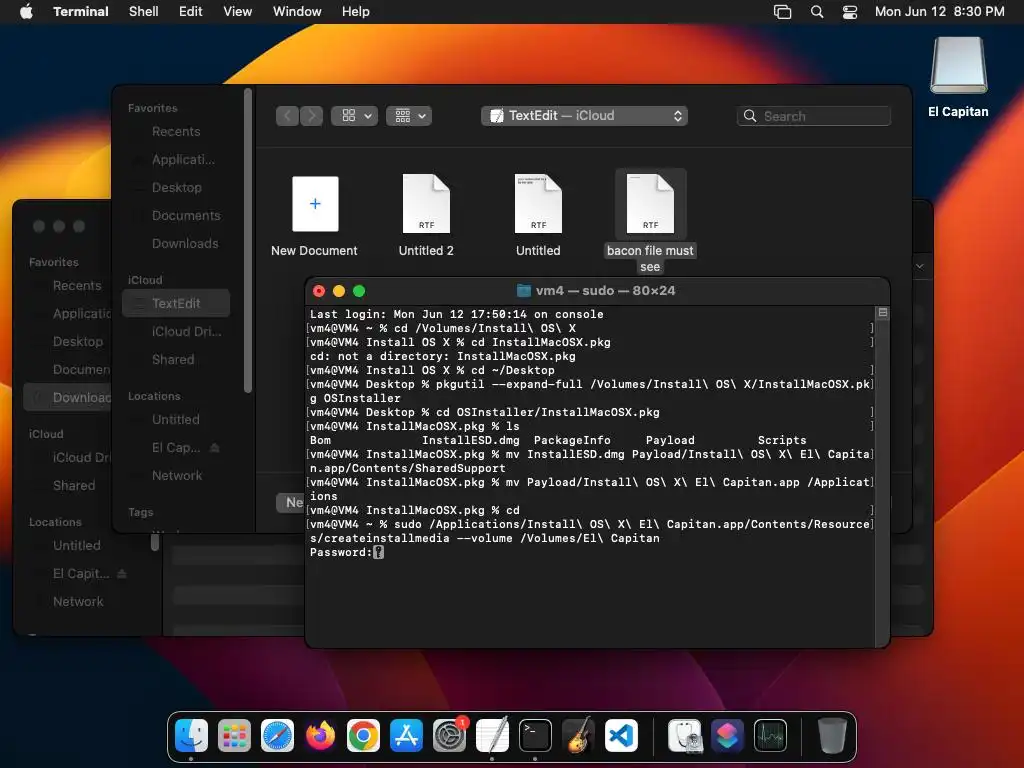The width and height of the screenshot is (1024, 768).
Task: Open Visual Studio Code from the Dock
Action: click(621, 736)
